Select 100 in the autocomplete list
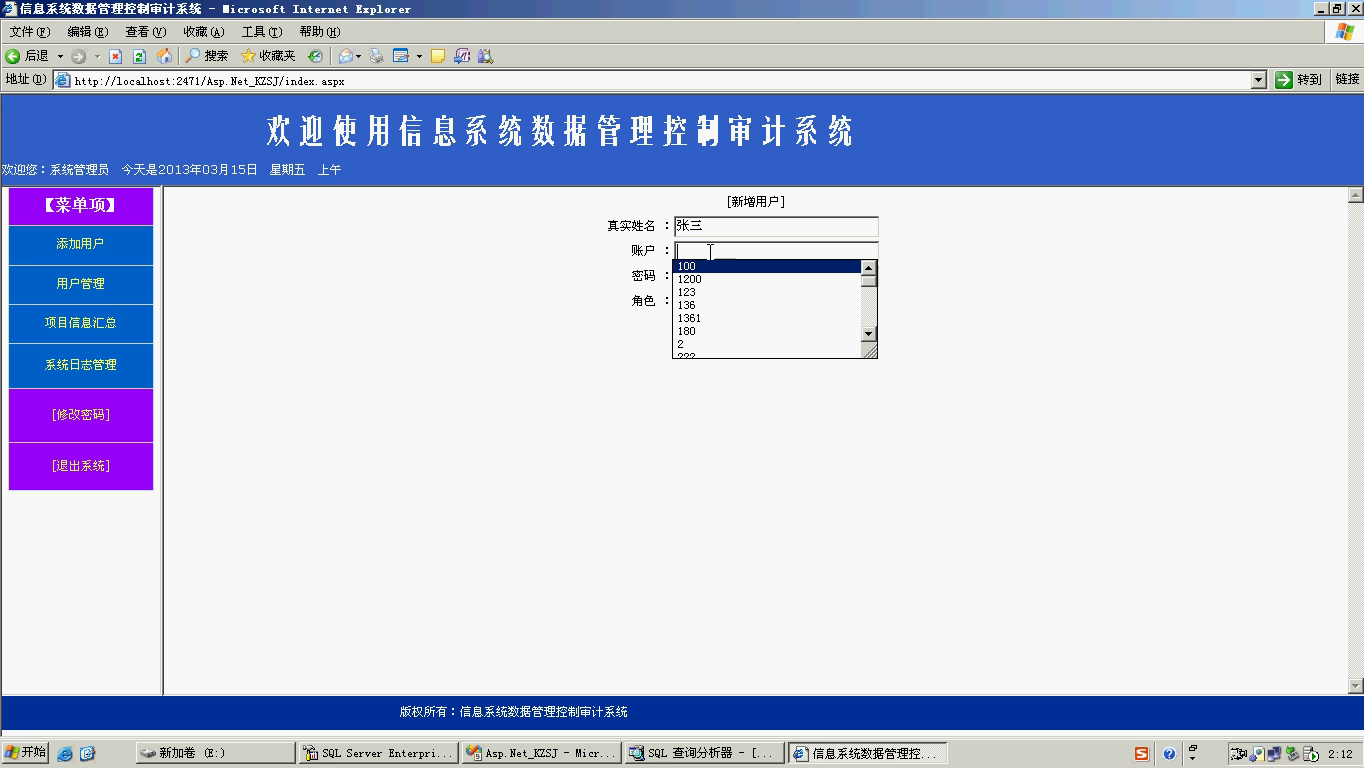The image size is (1364, 768). 768,266
